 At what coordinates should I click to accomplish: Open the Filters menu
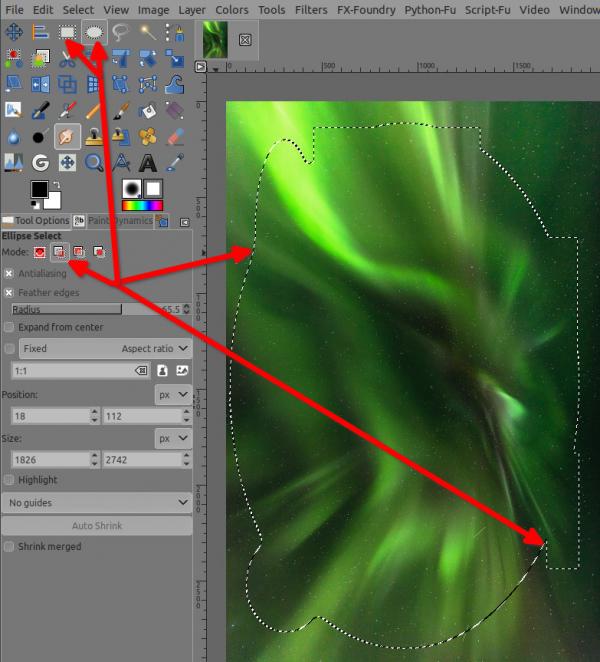point(311,10)
